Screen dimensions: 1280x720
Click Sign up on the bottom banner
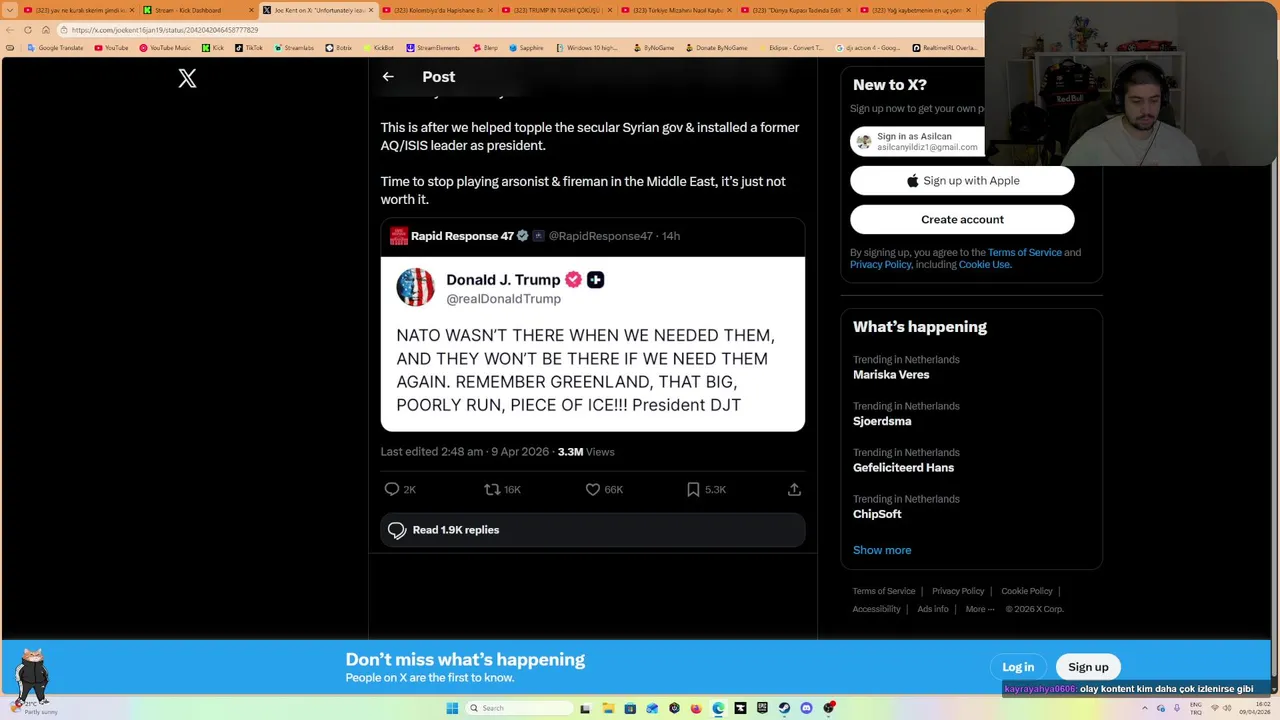(1088, 667)
